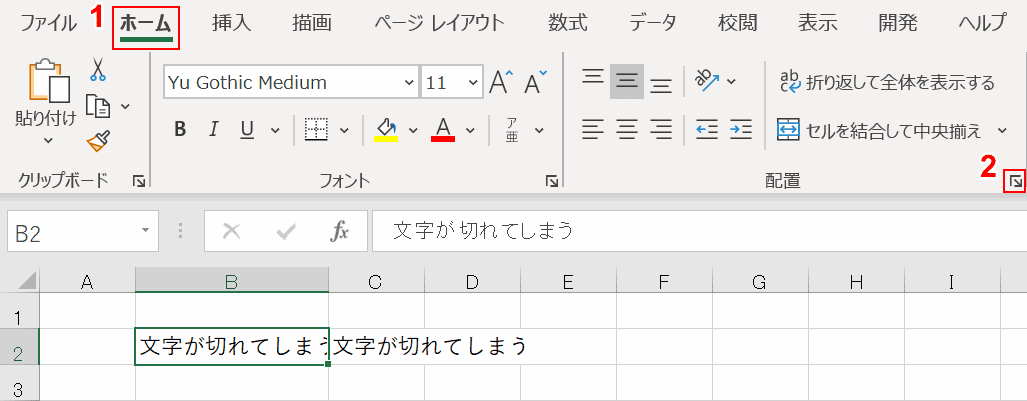Switch to the 数式 tab
Image resolution: width=1027 pixels, height=401 pixels.
(x=568, y=23)
